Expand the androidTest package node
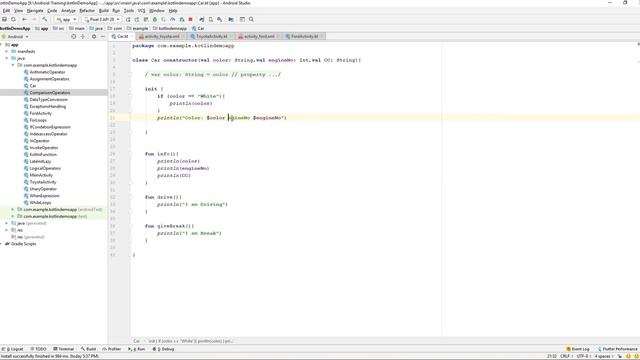 pyautogui.click(x=13, y=209)
